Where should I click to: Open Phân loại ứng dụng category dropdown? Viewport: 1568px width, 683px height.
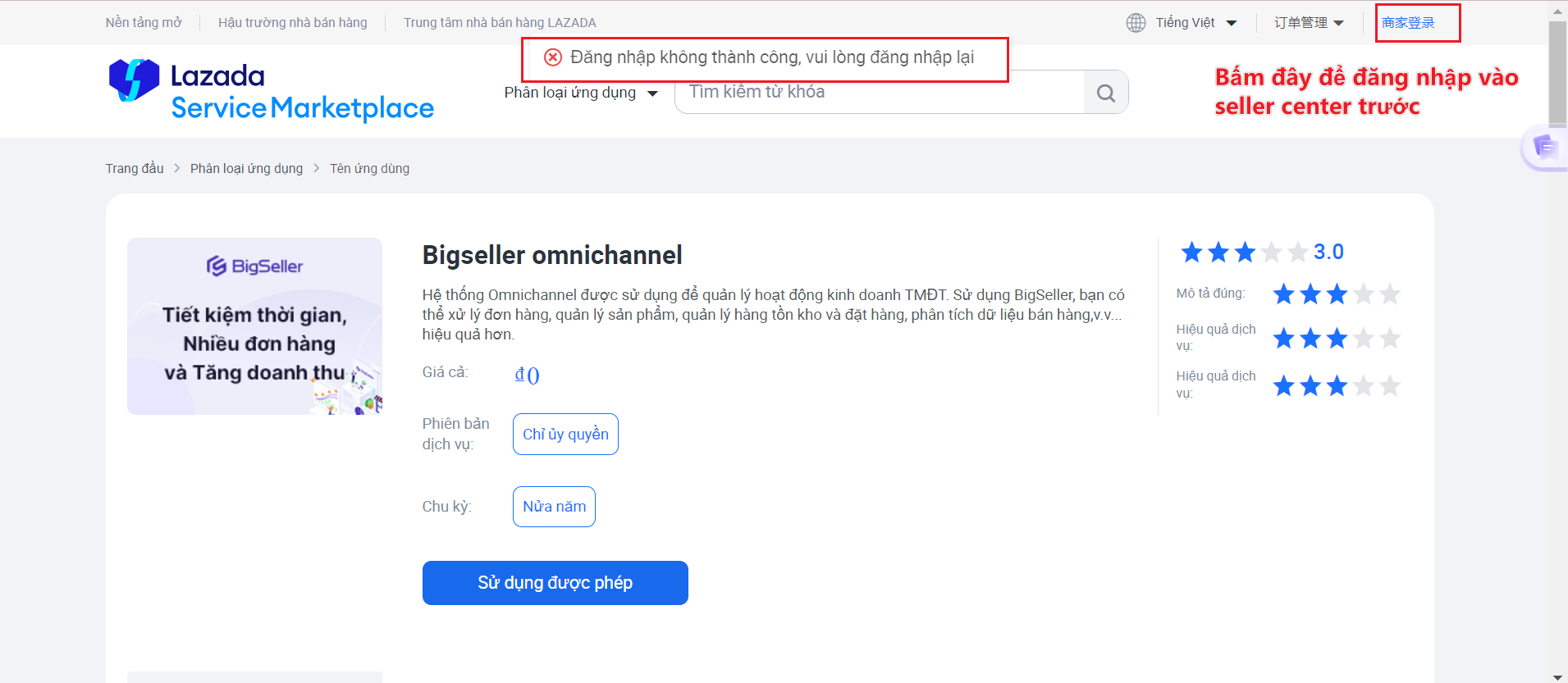click(581, 93)
